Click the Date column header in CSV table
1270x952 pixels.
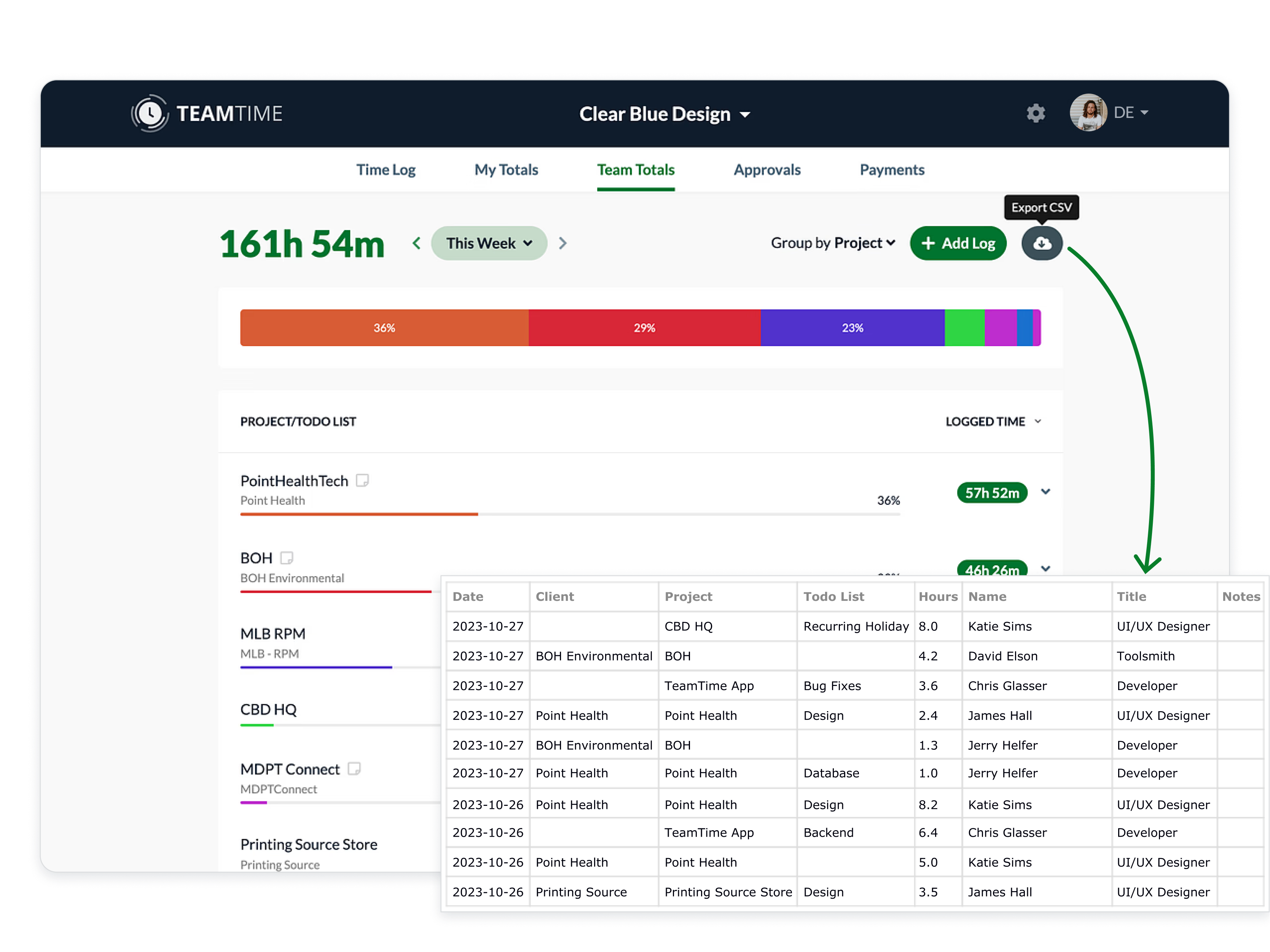click(468, 597)
